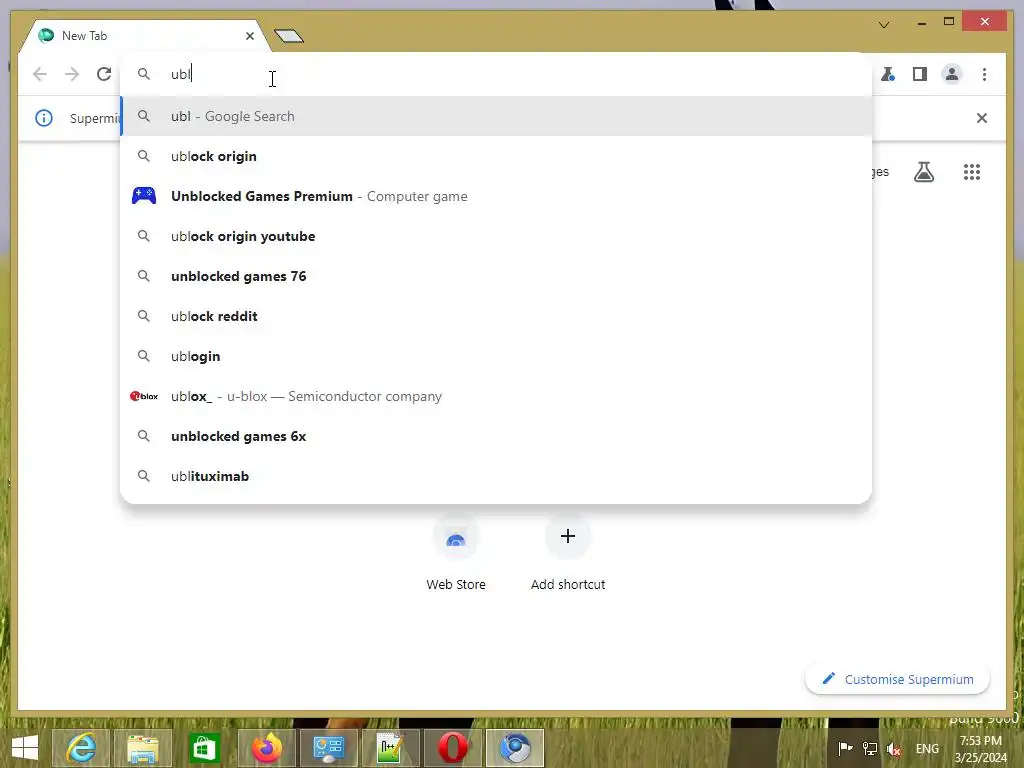Launch Opera from taskbar
Viewport: 1024px width, 768px height.
[453, 748]
